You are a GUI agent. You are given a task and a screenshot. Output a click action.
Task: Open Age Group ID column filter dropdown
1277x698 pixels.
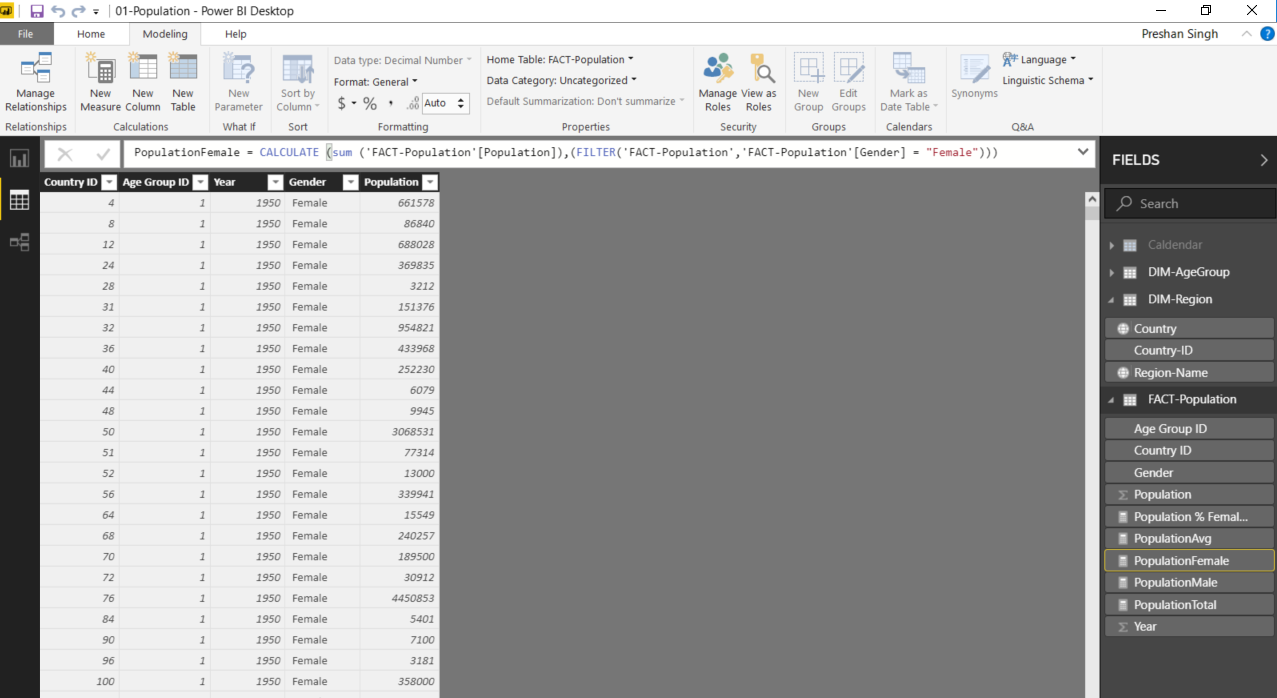point(200,182)
